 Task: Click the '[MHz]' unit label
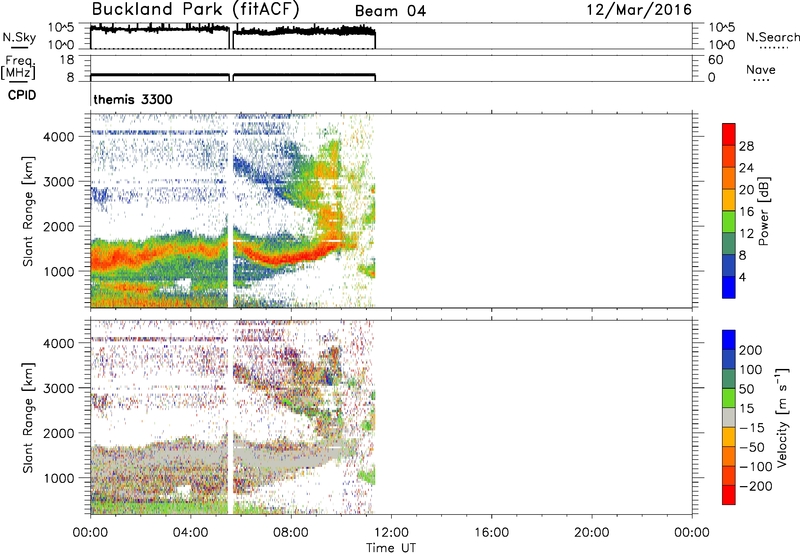tap(18, 72)
